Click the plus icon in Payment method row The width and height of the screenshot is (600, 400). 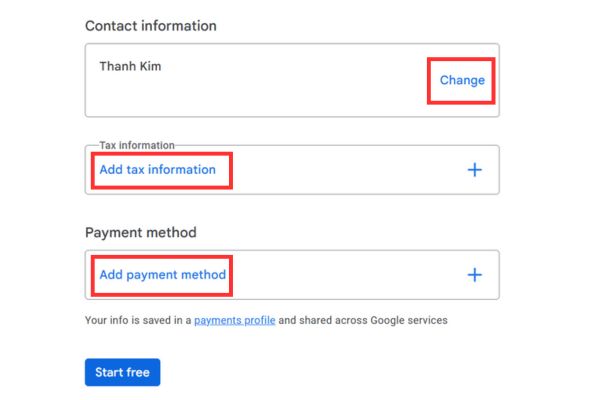(475, 275)
